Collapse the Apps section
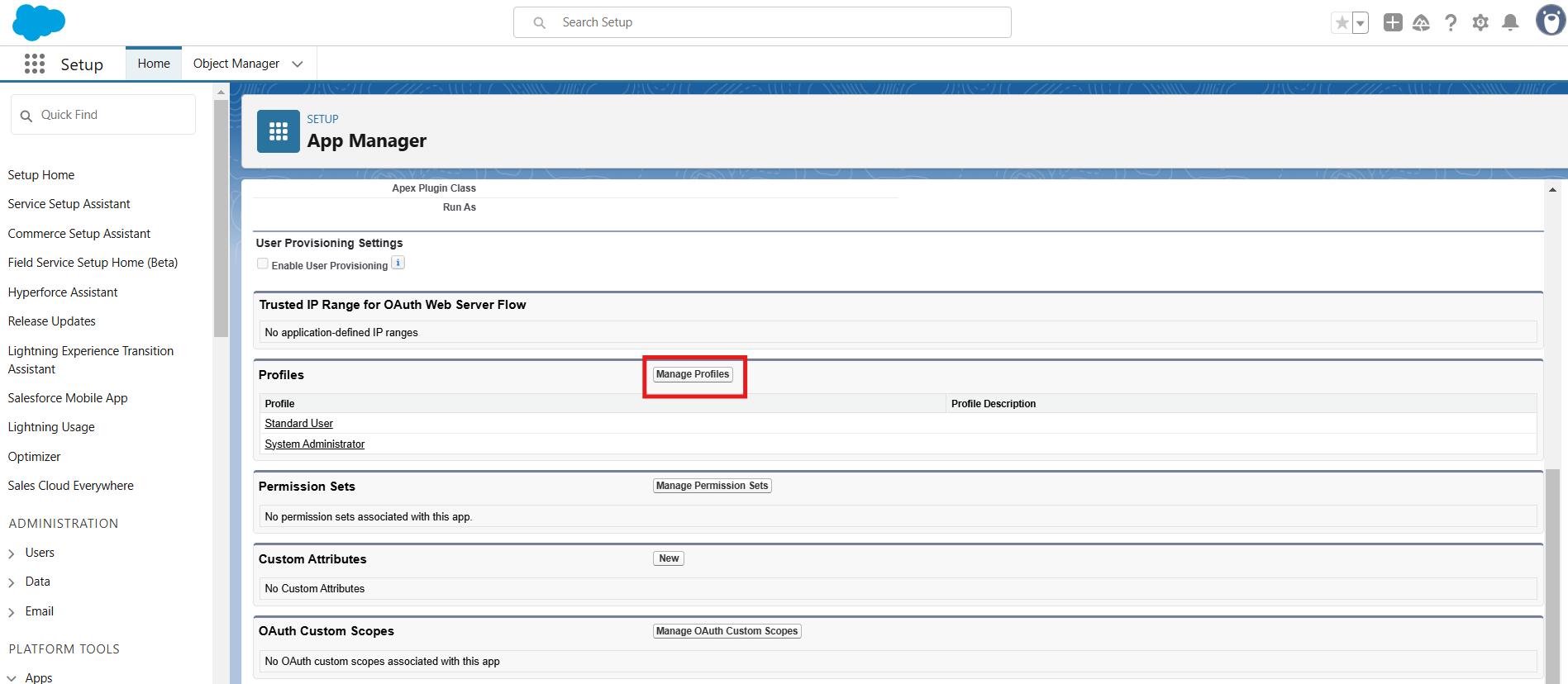1568x684 pixels. pyautogui.click(x=12, y=678)
